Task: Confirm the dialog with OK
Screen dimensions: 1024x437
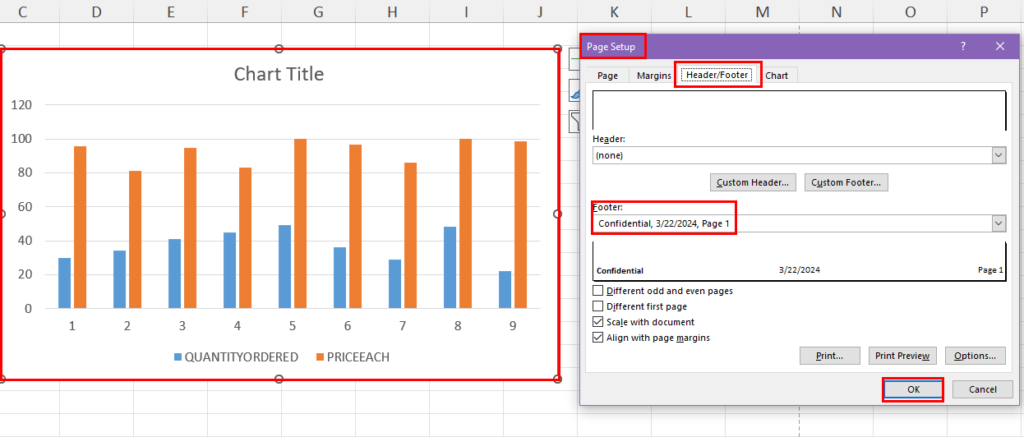Action: click(913, 389)
